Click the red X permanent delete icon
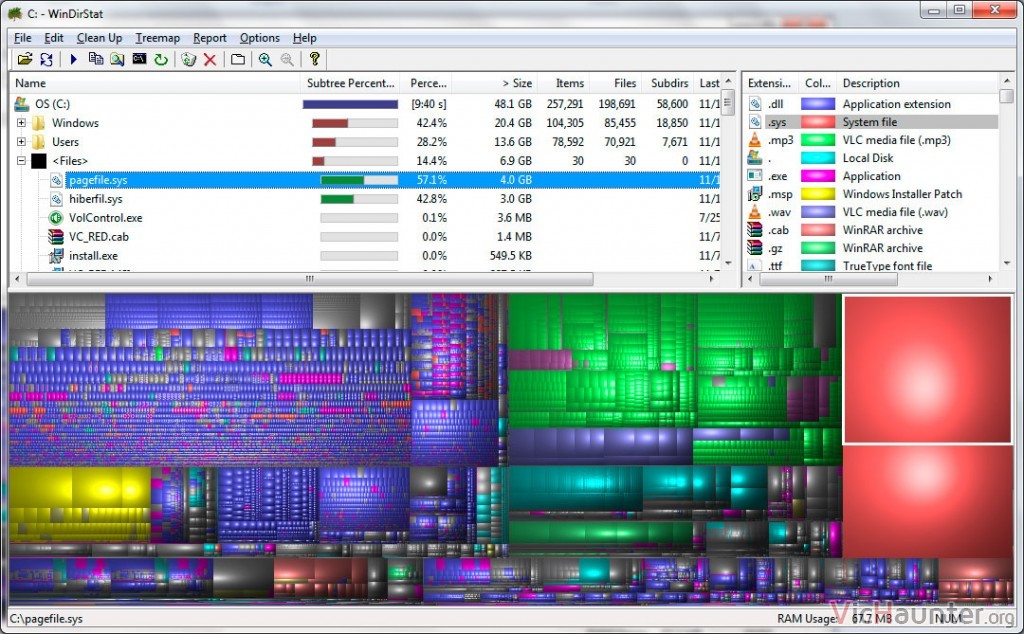 pyautogui.click(x=210, y=59)
